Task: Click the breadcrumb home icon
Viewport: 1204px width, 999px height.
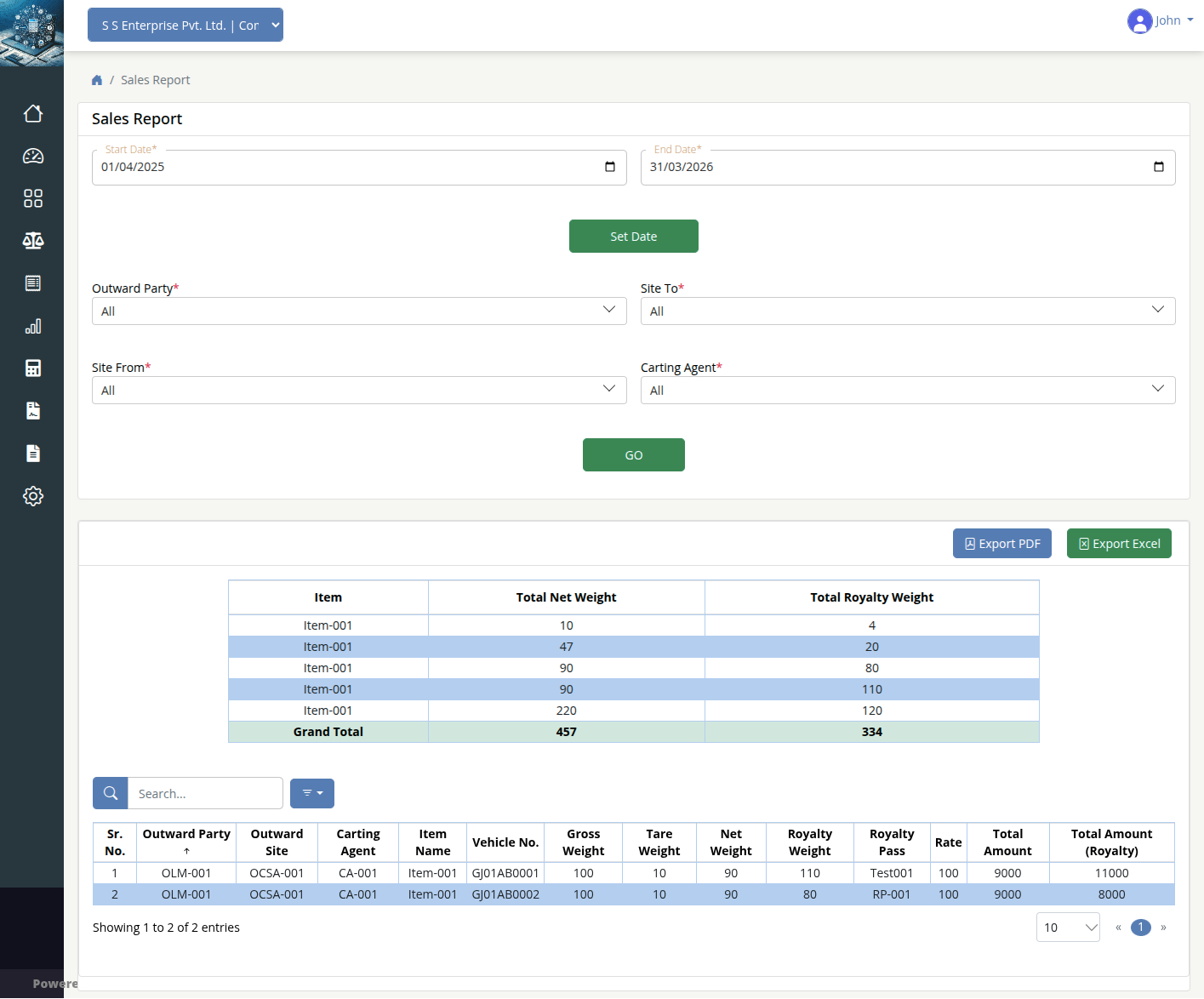Action: pyautogui.click(x=97, y=80)
